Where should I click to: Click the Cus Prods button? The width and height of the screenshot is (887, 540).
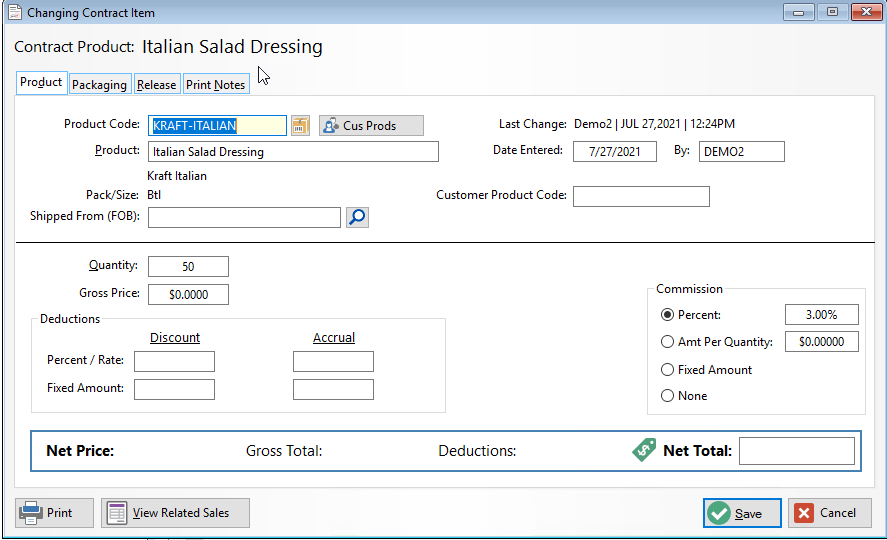pos(371,126)
